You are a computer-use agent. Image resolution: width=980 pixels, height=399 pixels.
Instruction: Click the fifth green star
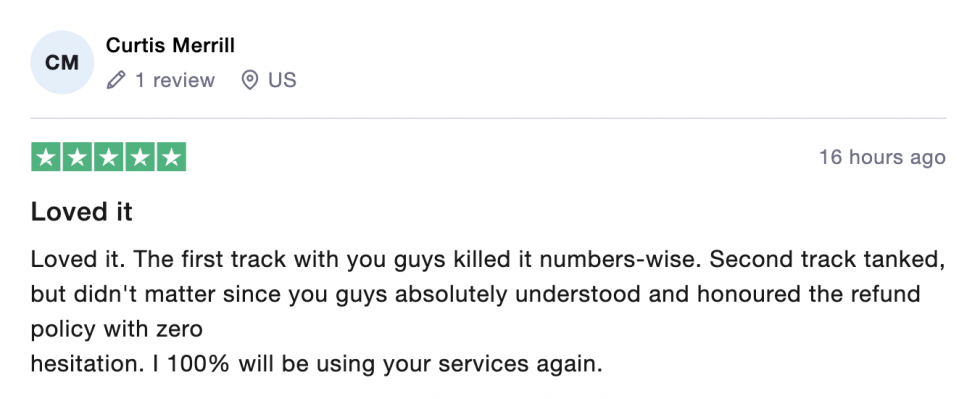(171, 157)
